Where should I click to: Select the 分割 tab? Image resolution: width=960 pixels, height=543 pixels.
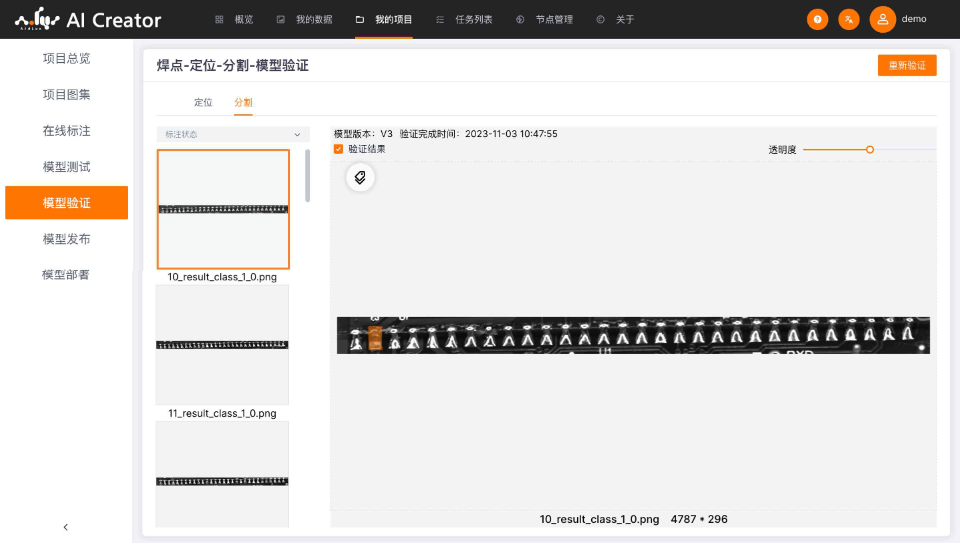point(243,102)
